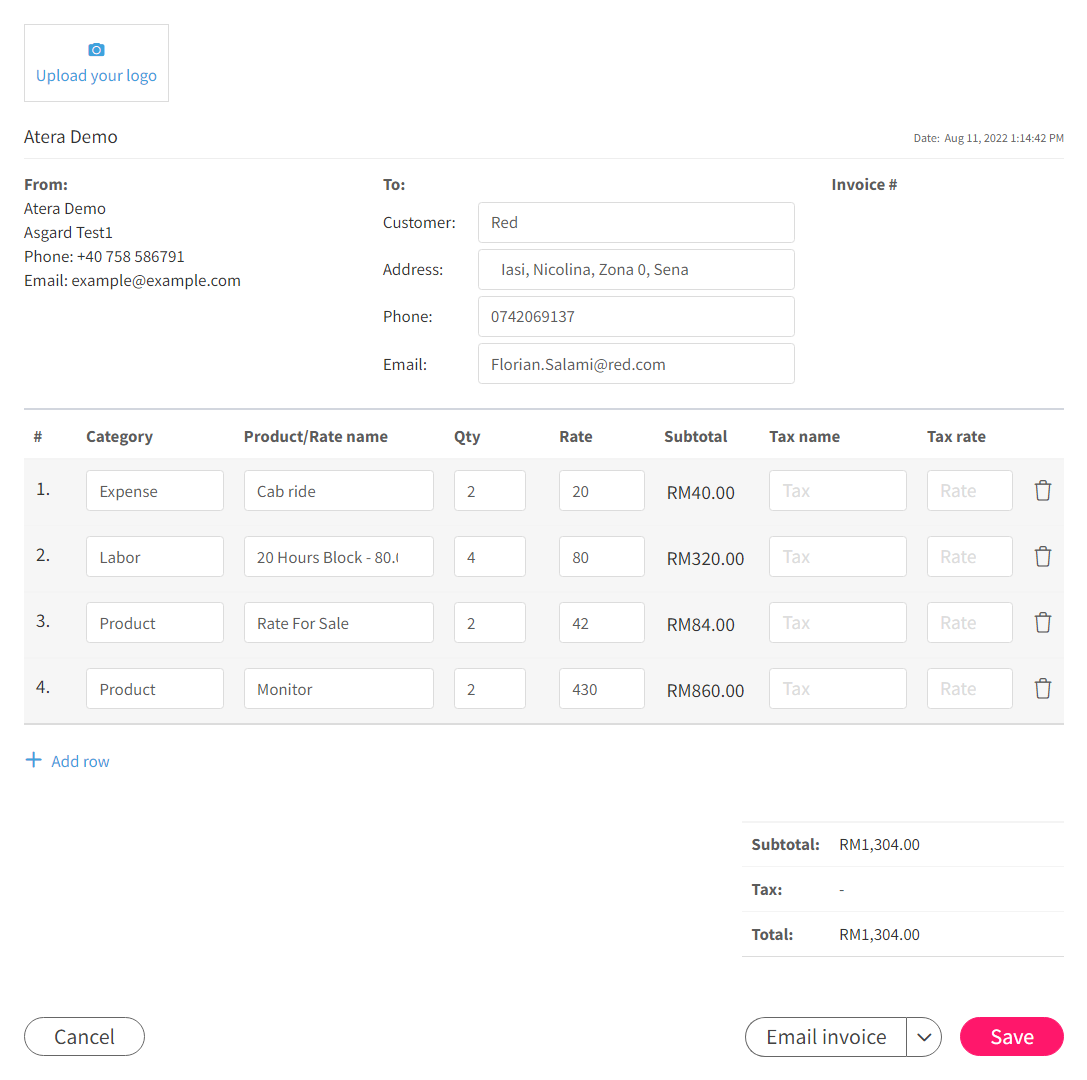
Task: Click the RM860.00 subtotal value
Action: click(705, 690)
